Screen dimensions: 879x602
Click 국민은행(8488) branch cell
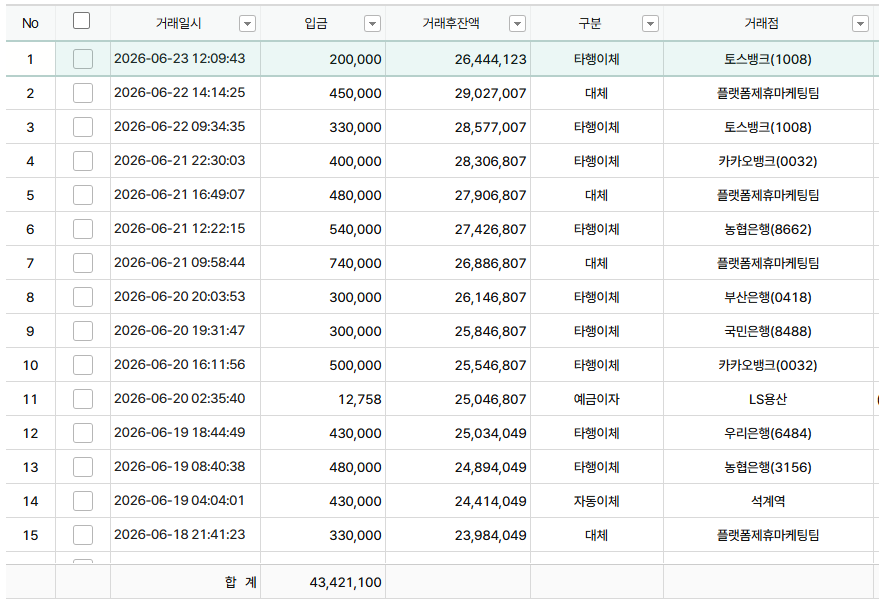[767, 331]
